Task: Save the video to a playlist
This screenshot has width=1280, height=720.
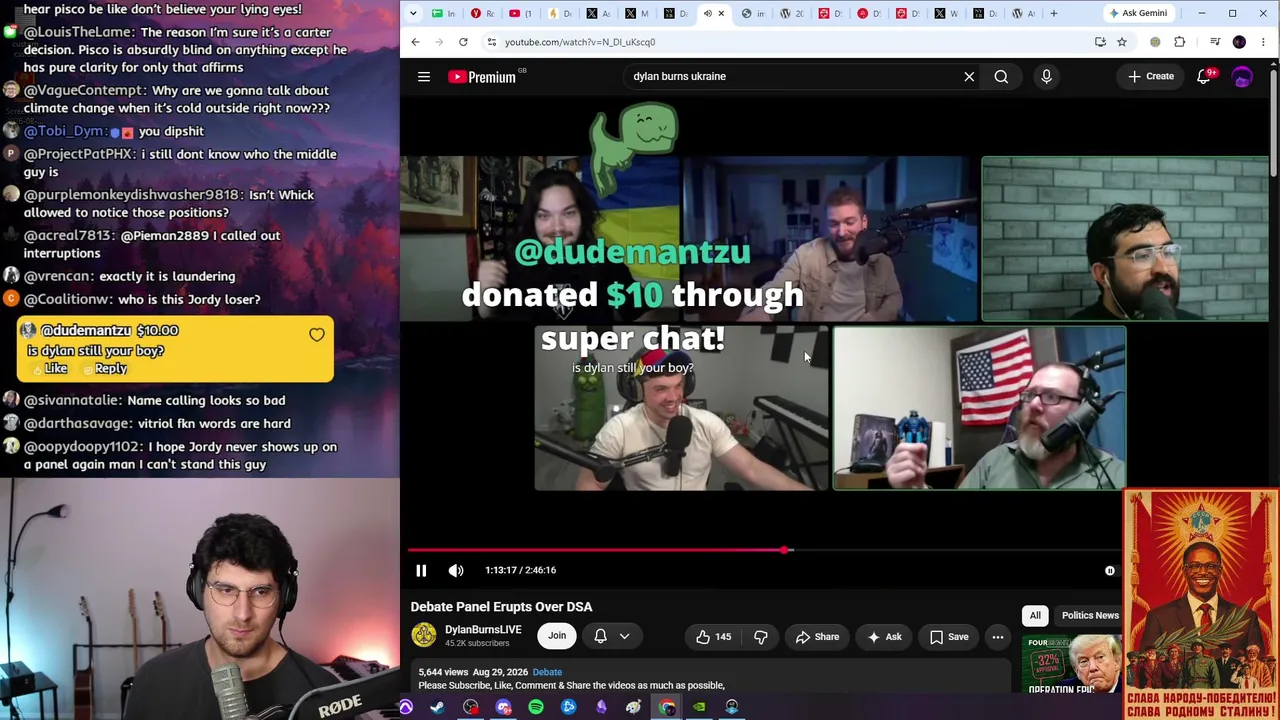Action: (948, 637)
